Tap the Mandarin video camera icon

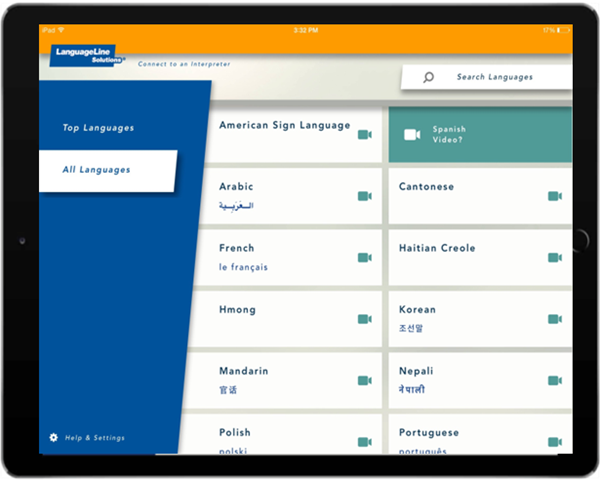[x=364, y=380]
